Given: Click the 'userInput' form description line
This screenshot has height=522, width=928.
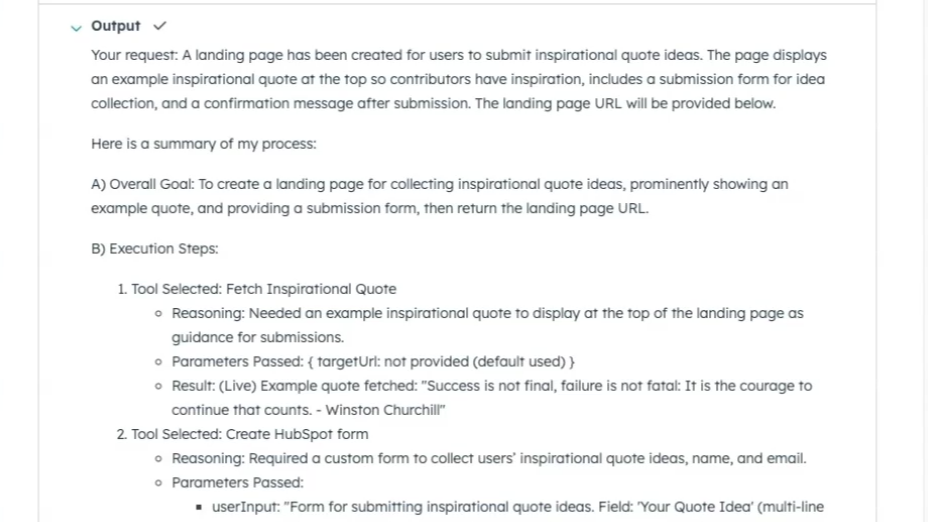Looking at the screenshot, I should click(517, 507).
